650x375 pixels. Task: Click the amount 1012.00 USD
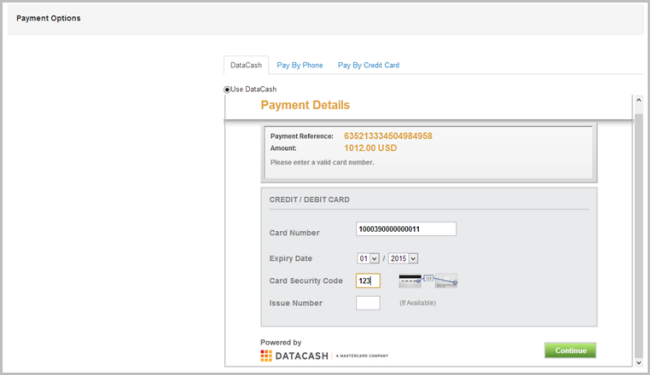click(370, 148)
